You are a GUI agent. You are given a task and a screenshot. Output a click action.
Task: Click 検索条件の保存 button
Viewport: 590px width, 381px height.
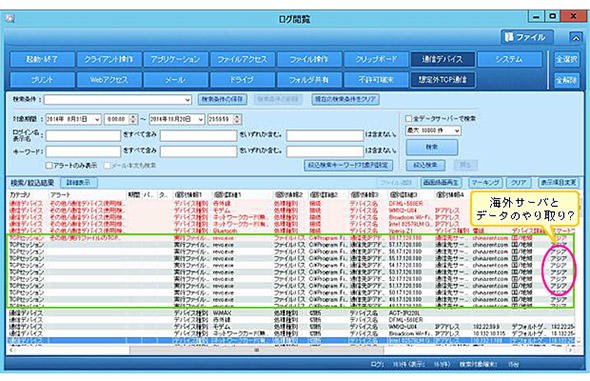[x=222, y=99]
